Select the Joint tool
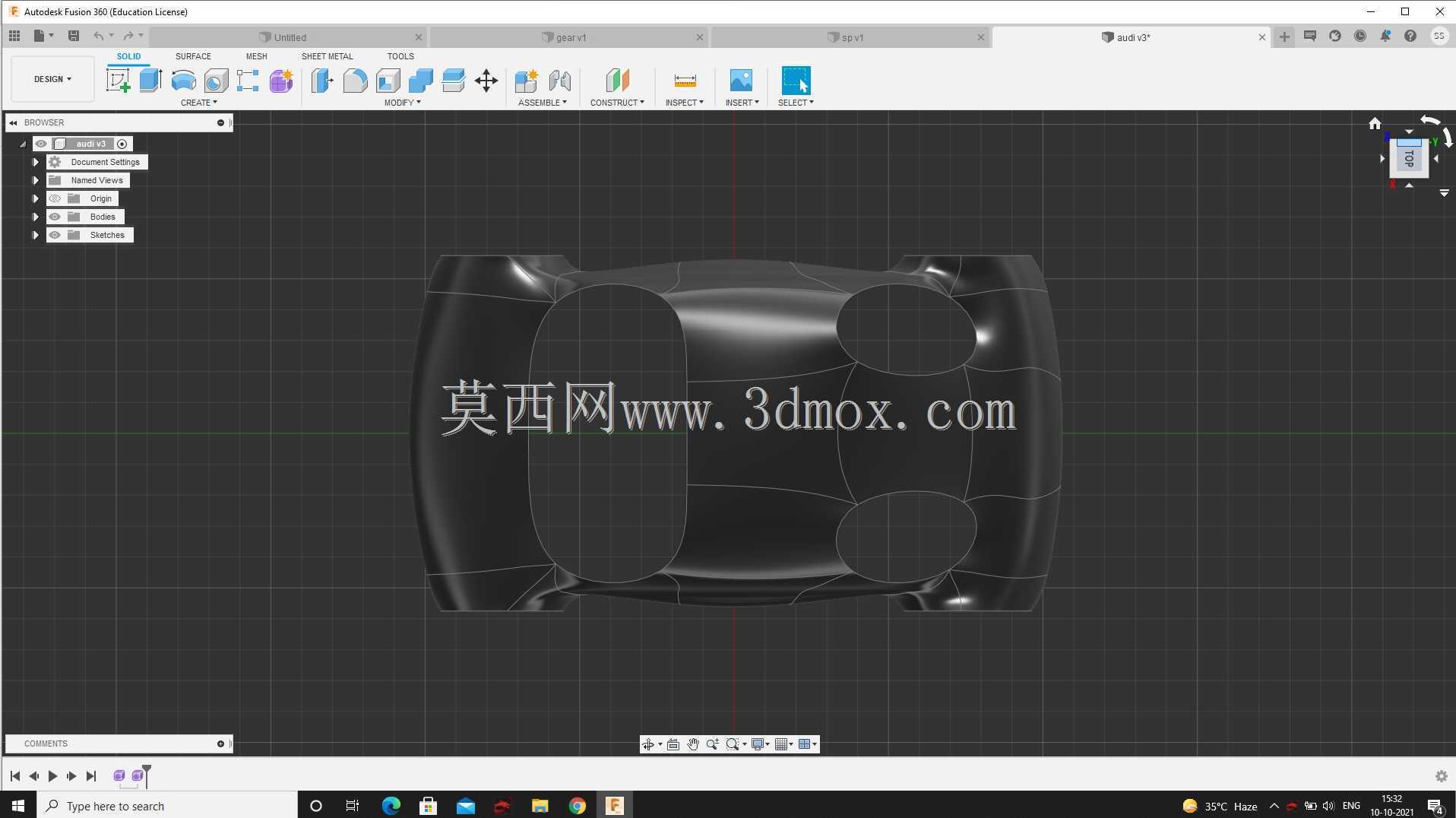 559,81
